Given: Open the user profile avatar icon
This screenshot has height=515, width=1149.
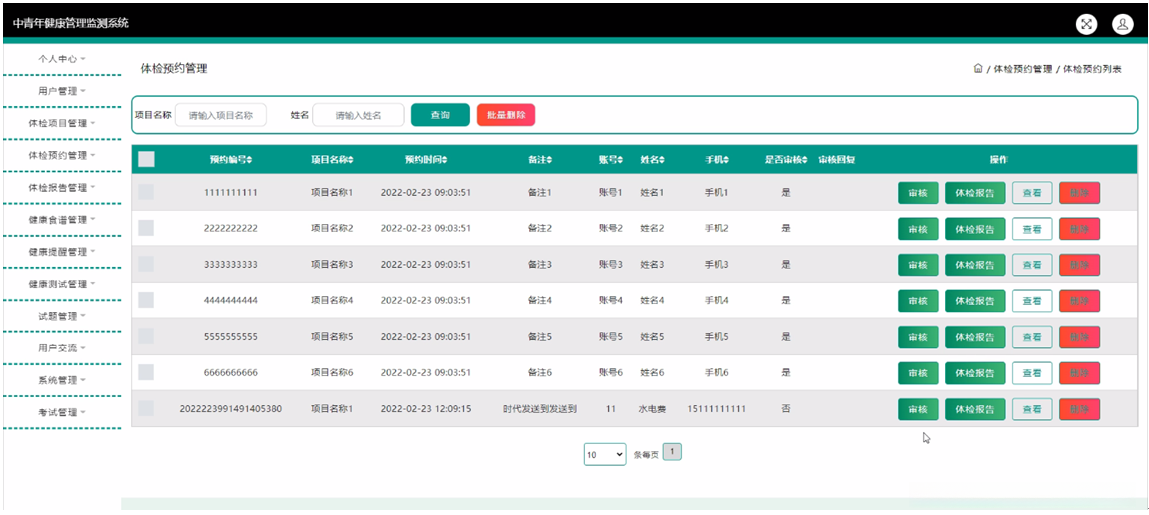Looking at the screenshot, I should [1122, 25].
